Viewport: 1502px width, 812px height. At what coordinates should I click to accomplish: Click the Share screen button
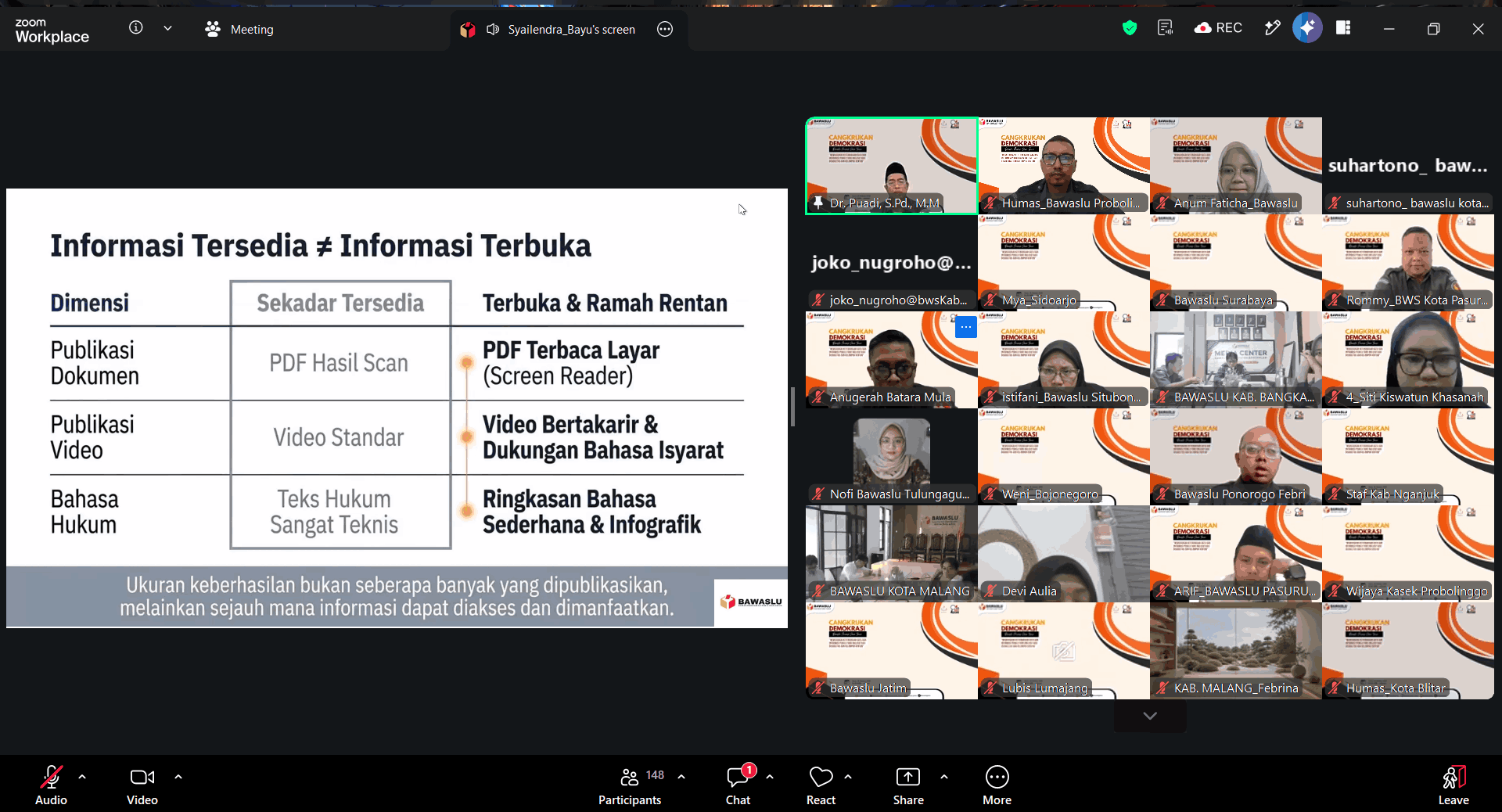point(908,785)
